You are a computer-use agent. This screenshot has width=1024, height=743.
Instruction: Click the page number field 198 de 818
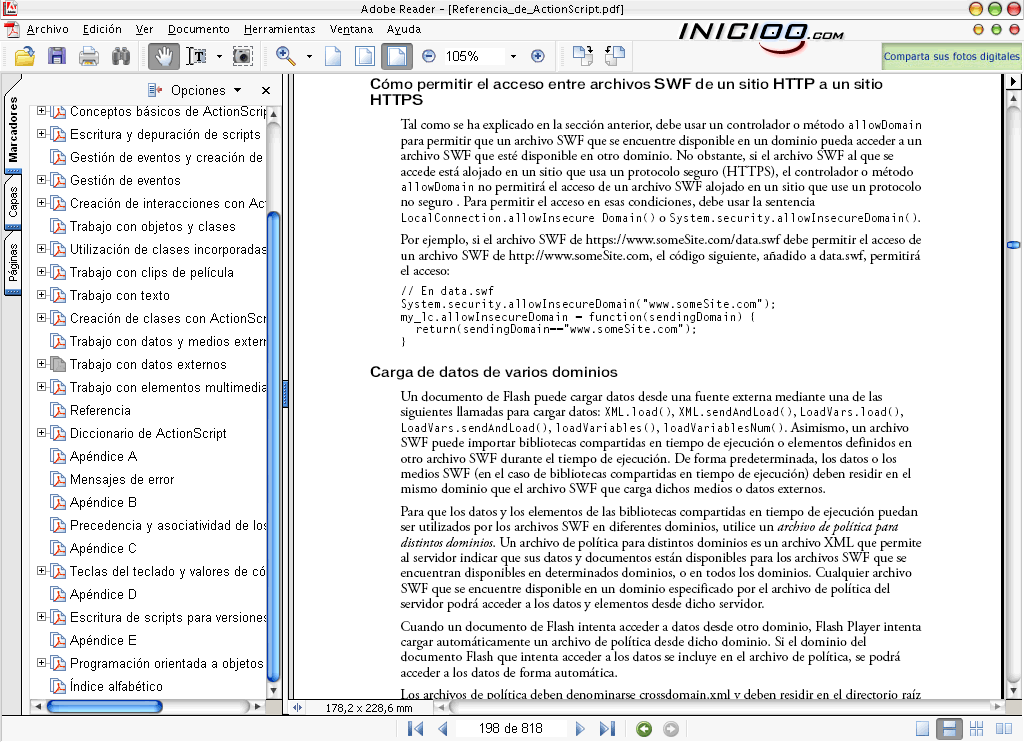point(510,729)
